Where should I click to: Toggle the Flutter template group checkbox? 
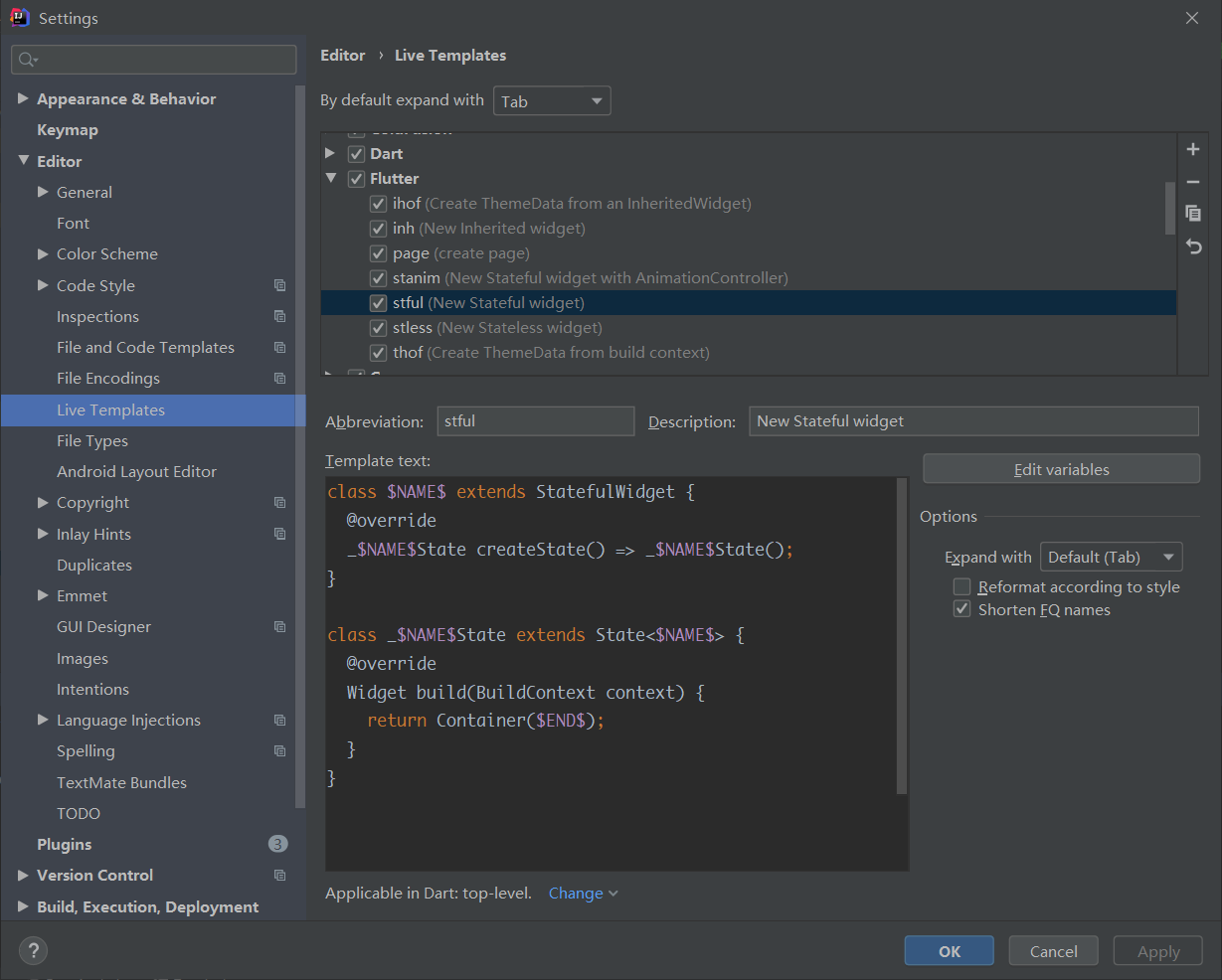pyautogui.click(x=356, y=179)
